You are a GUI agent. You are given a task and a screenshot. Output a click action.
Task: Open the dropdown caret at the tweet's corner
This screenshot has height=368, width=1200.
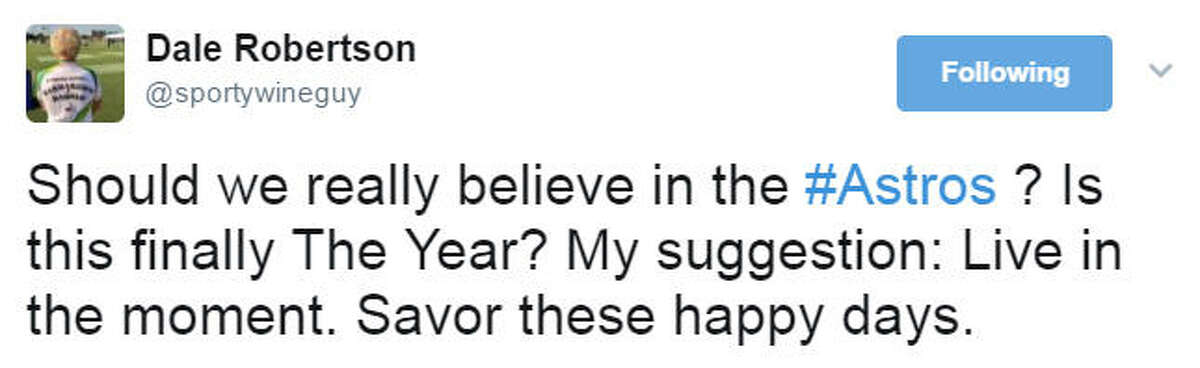coord(1160,71)
